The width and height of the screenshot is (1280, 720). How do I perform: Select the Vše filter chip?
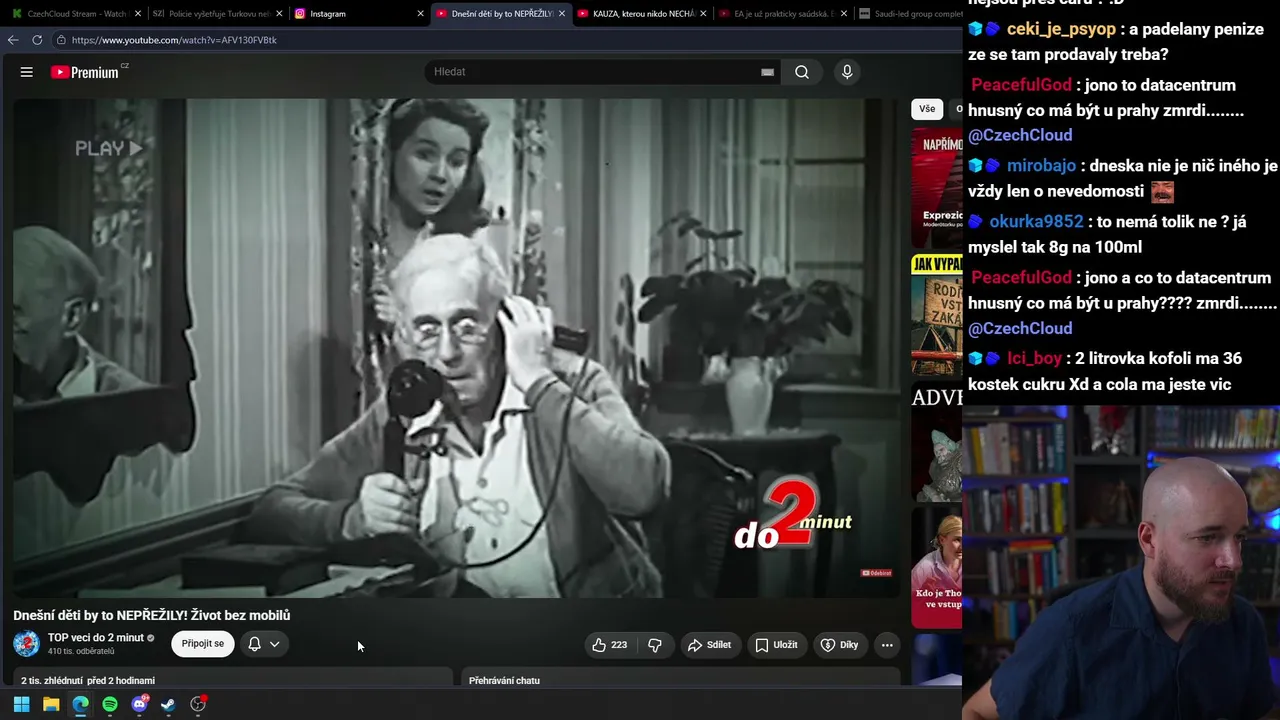[x=927, y=109]
